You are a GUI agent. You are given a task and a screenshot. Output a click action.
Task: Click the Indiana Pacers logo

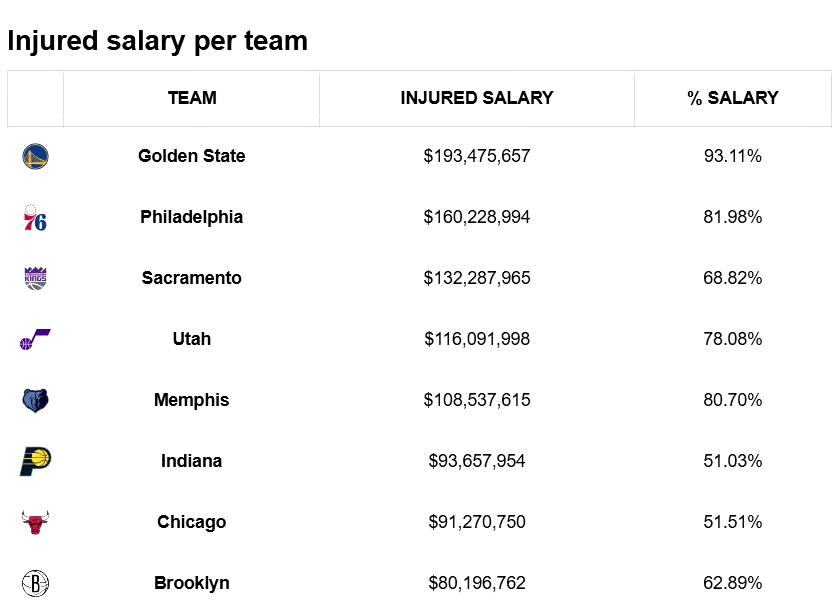tap(35, 461)
